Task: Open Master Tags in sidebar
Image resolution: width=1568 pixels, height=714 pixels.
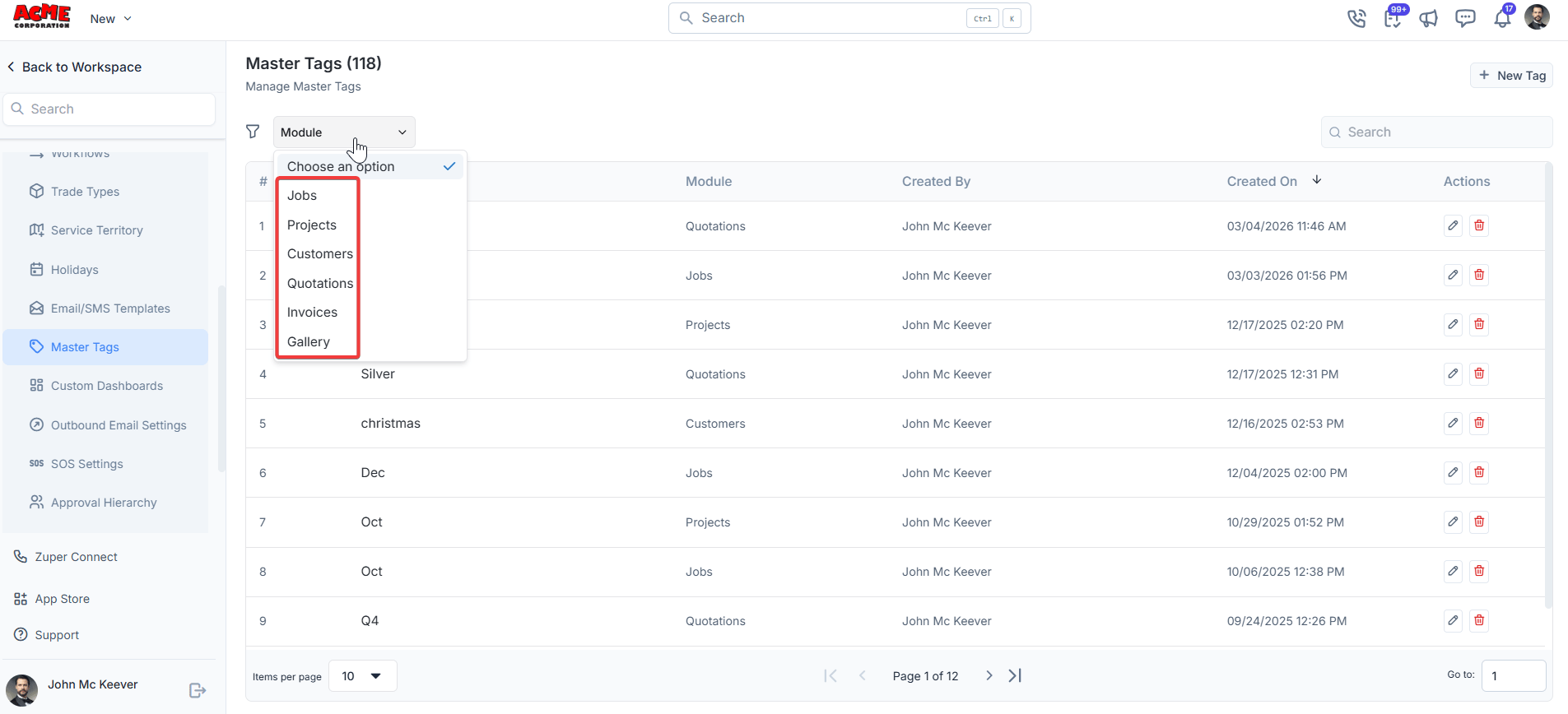Action: pyautogui.click(x=105, y=347)
